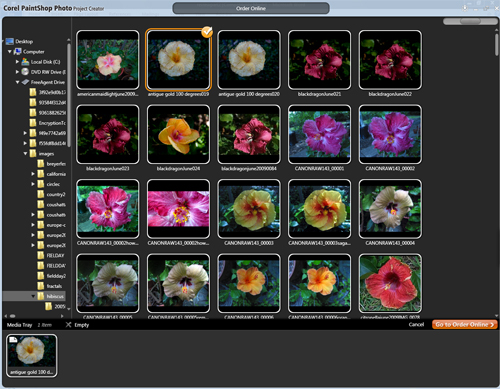This screenshot has height=389, width=500.
Task: Select the blackdragonJune022 thumbnail
Action: tap(390, 60)
